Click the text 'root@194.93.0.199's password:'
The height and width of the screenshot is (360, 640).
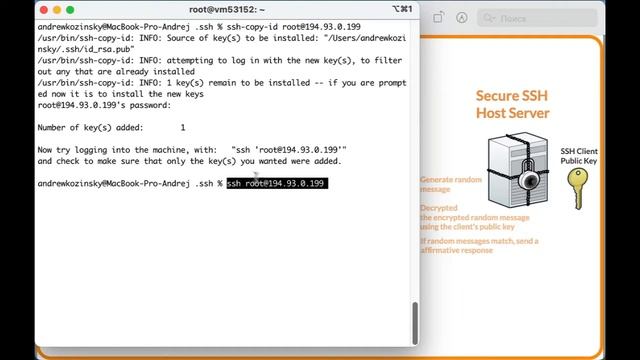click(104, 105)
